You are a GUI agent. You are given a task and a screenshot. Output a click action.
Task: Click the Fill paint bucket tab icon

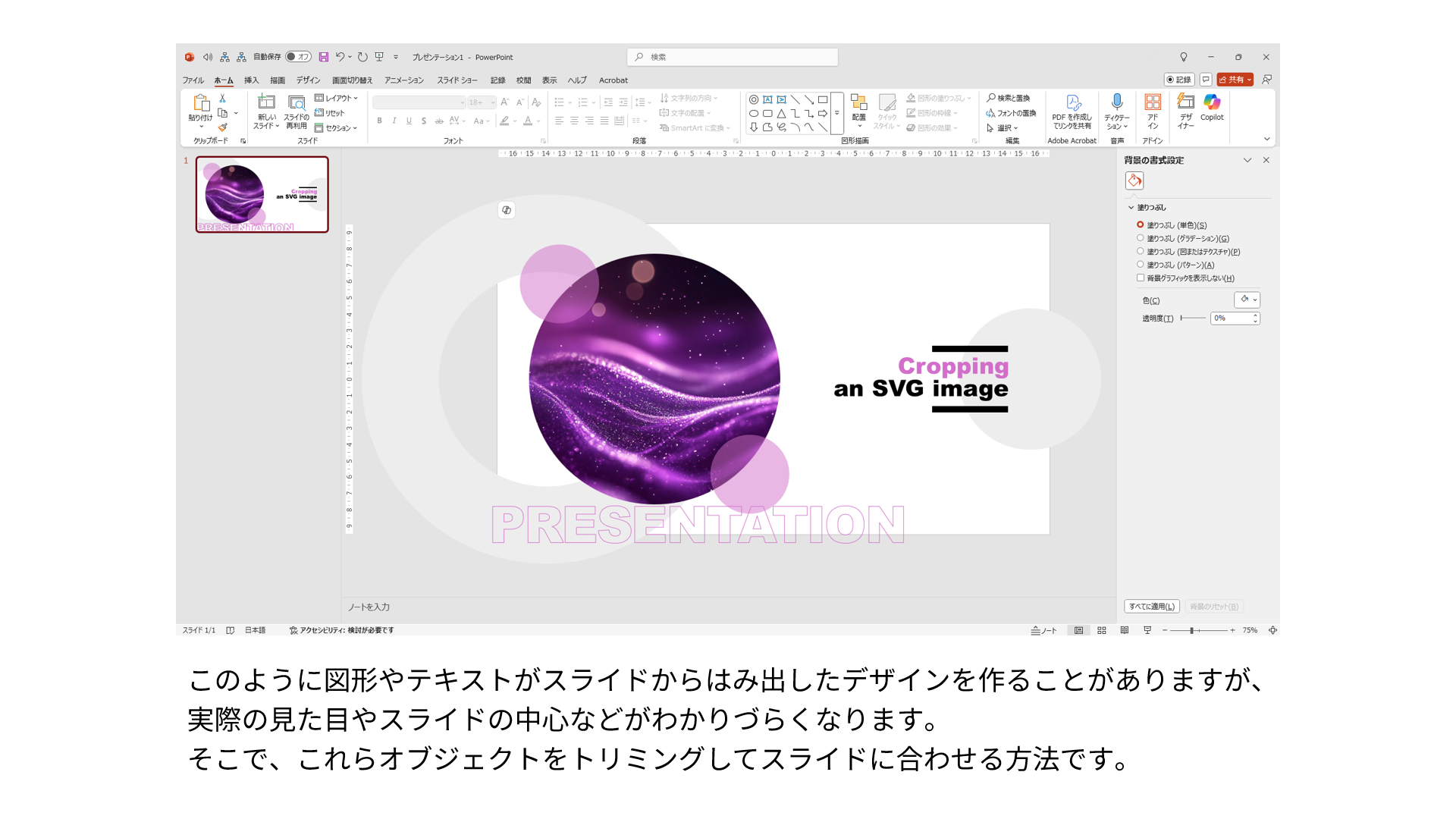[x=1134, y=180]
